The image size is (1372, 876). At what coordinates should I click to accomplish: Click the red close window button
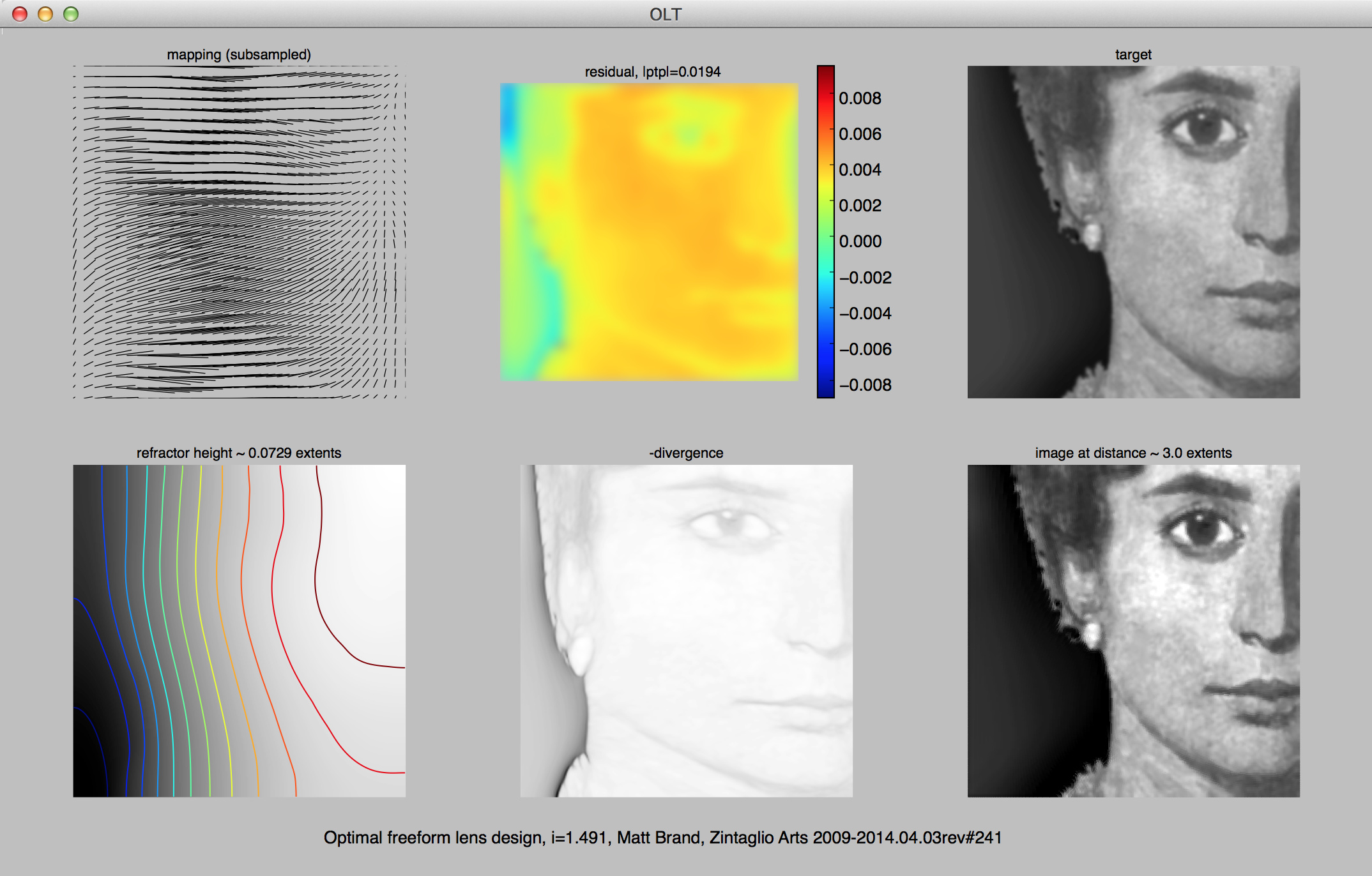pyautogui.click(x=20, y=14)
